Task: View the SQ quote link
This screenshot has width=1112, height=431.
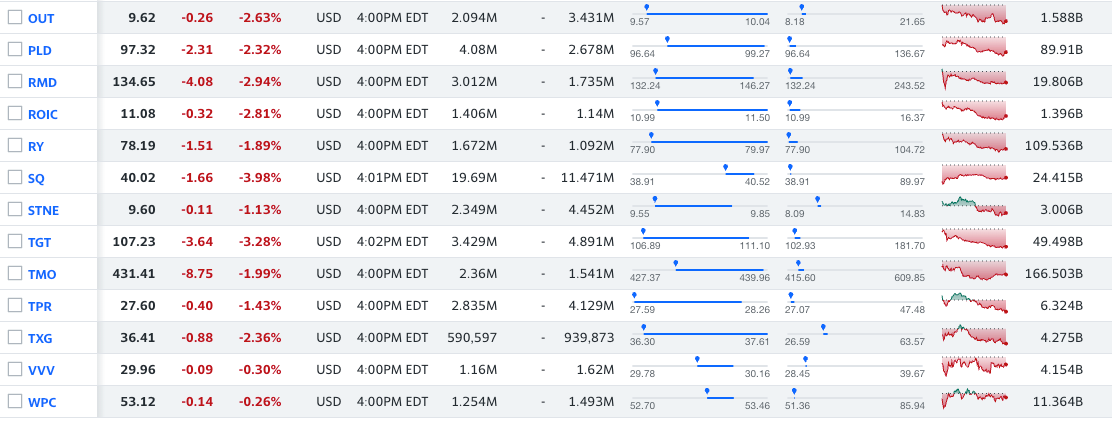Action: click(36, 178)
